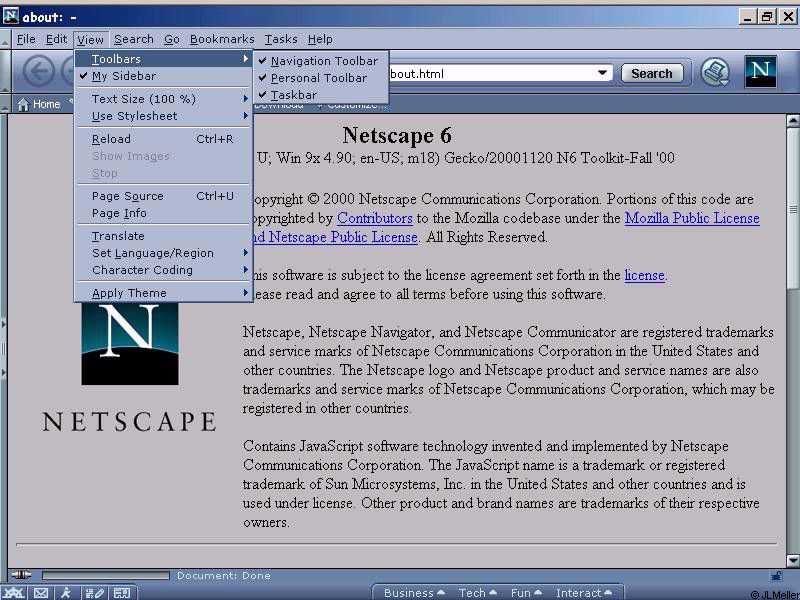This screenshot has width=800, height=600.
Task: Toggle My Sidebar in View menu
Action: coord(163,76)
